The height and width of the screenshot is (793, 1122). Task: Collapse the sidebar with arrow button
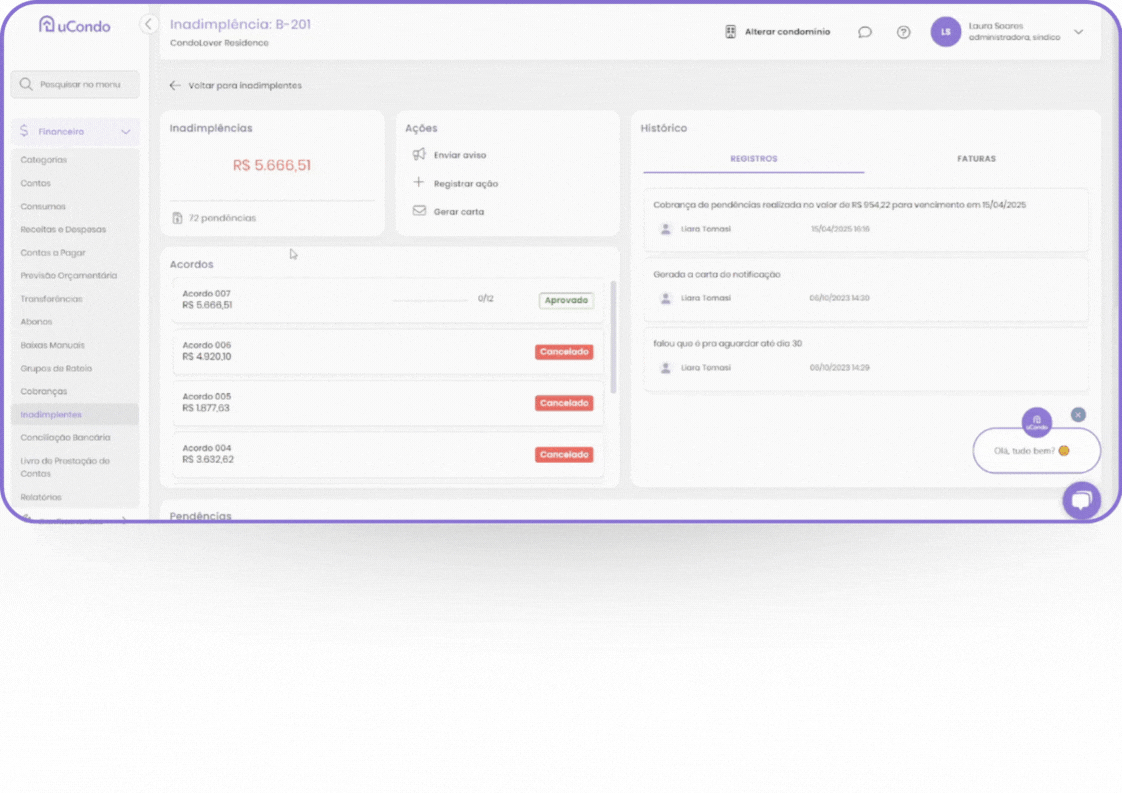[149, 24]
